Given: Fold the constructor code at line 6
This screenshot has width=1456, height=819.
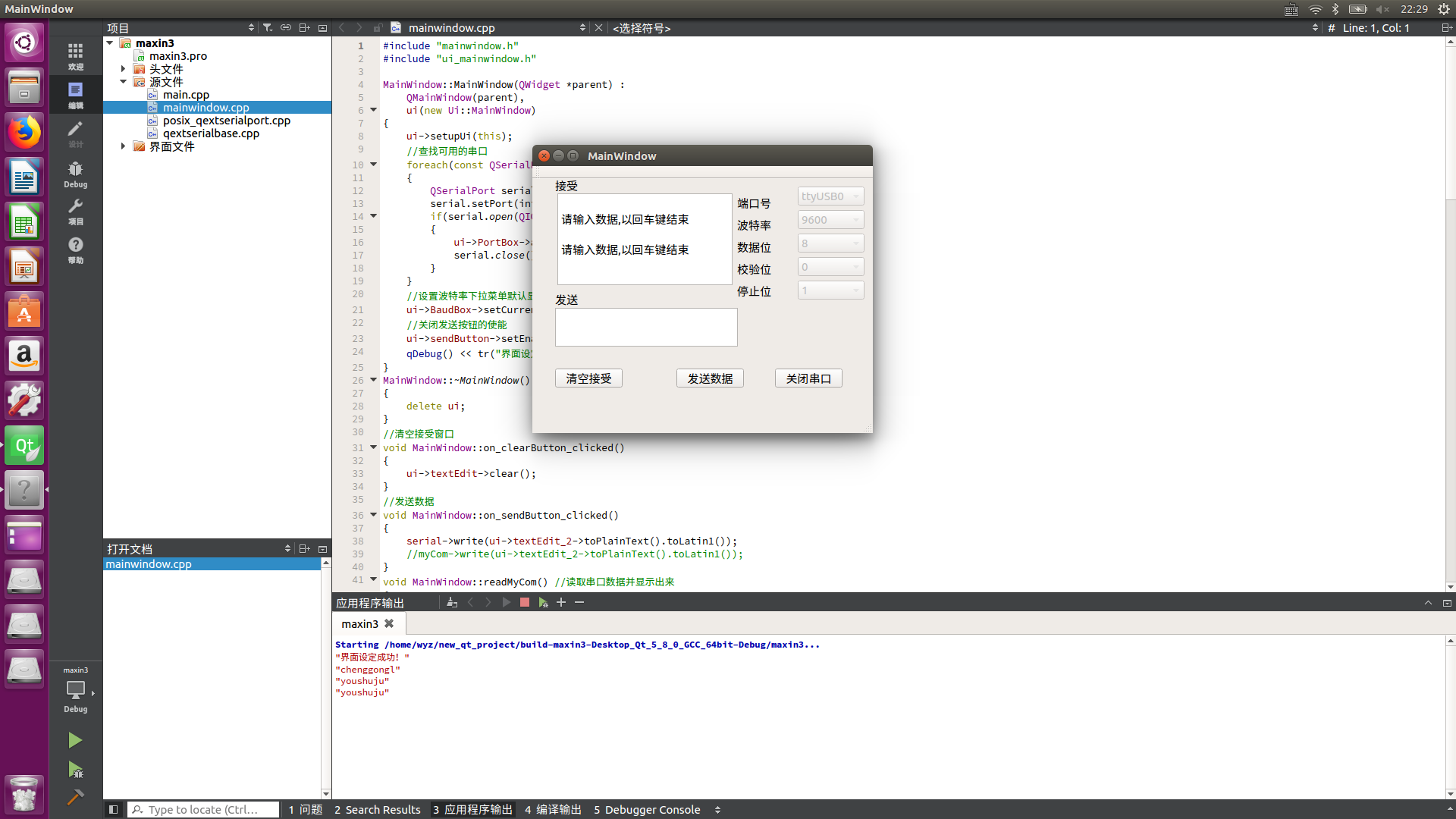Looking at the screenshot, I should pos(373,110).
